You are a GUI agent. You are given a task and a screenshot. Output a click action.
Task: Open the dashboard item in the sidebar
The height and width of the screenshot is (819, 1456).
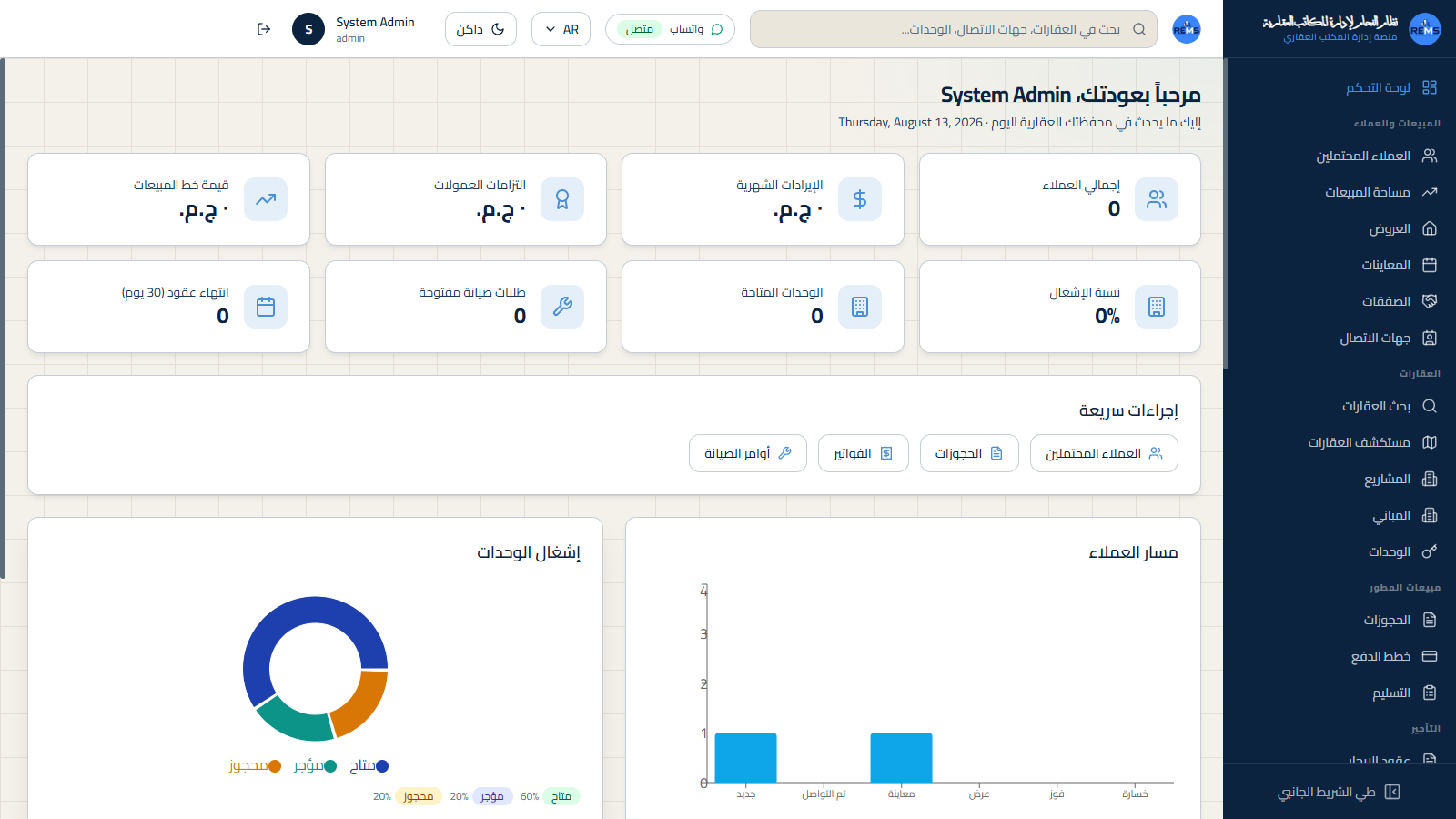pos(1390,87)
